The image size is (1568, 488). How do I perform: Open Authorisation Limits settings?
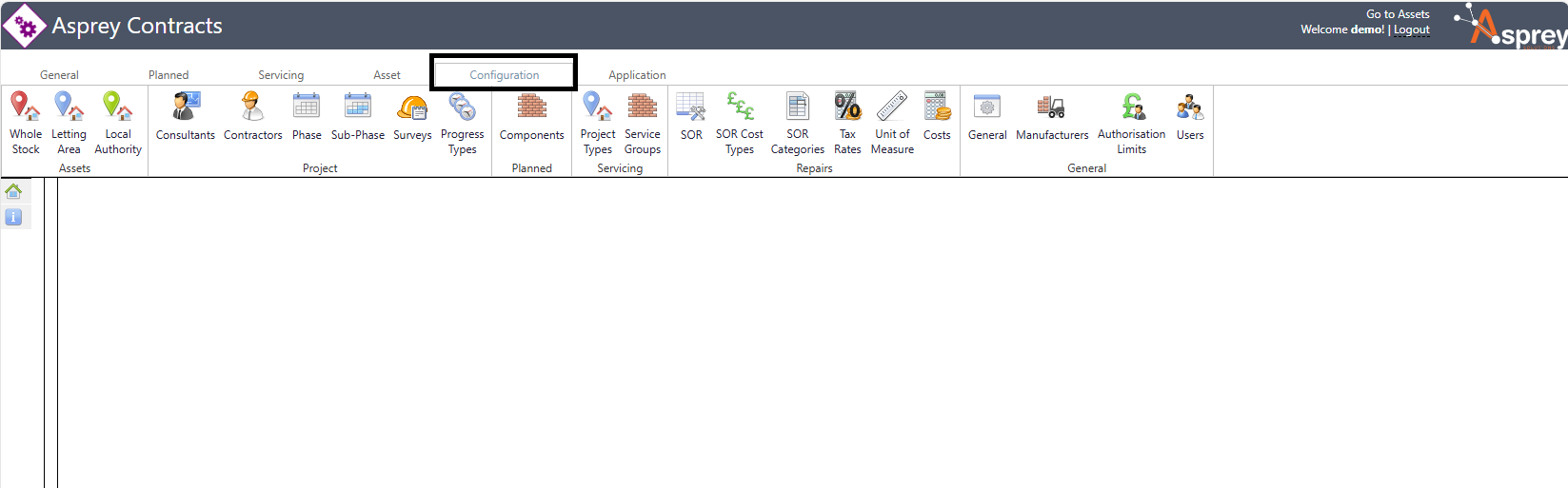click(1131, 107)
